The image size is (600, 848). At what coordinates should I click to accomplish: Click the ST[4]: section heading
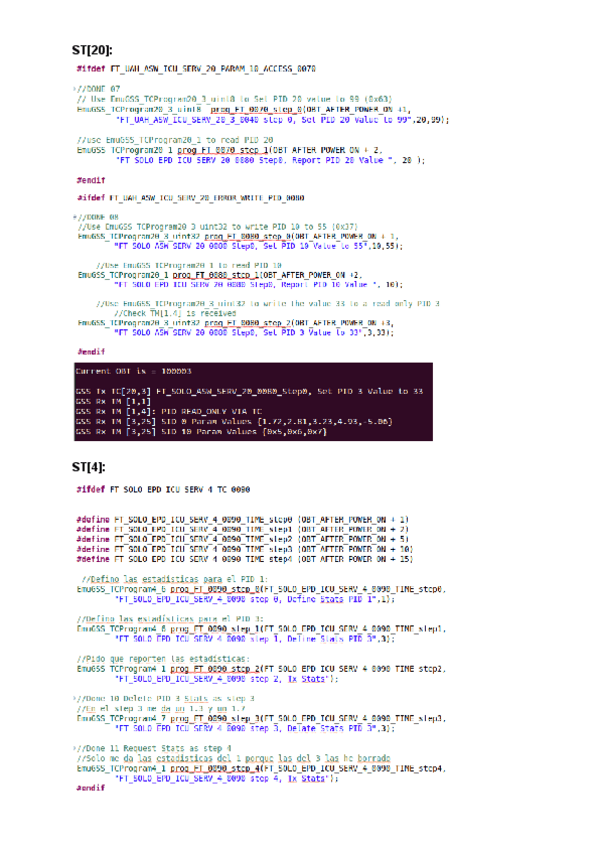click(88, 467)
